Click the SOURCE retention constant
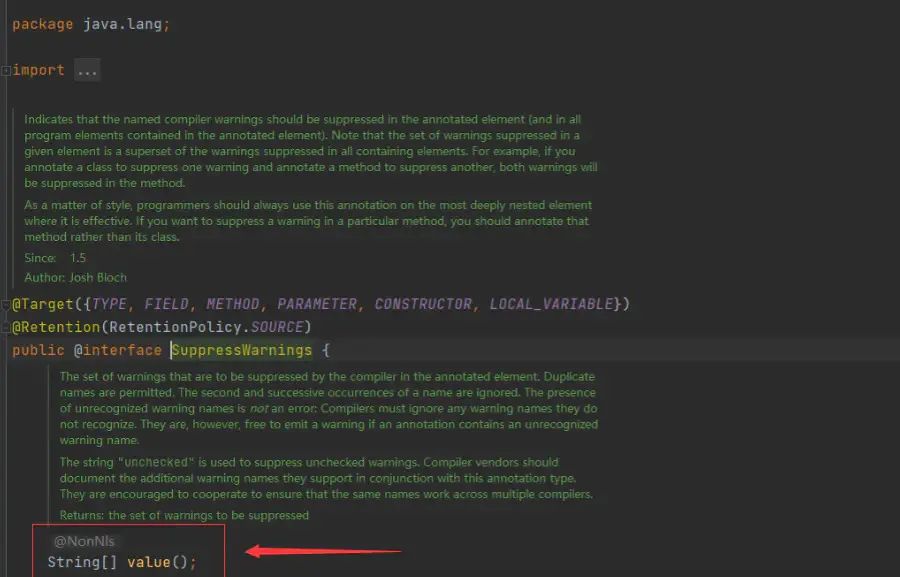 tap(277, 327)
